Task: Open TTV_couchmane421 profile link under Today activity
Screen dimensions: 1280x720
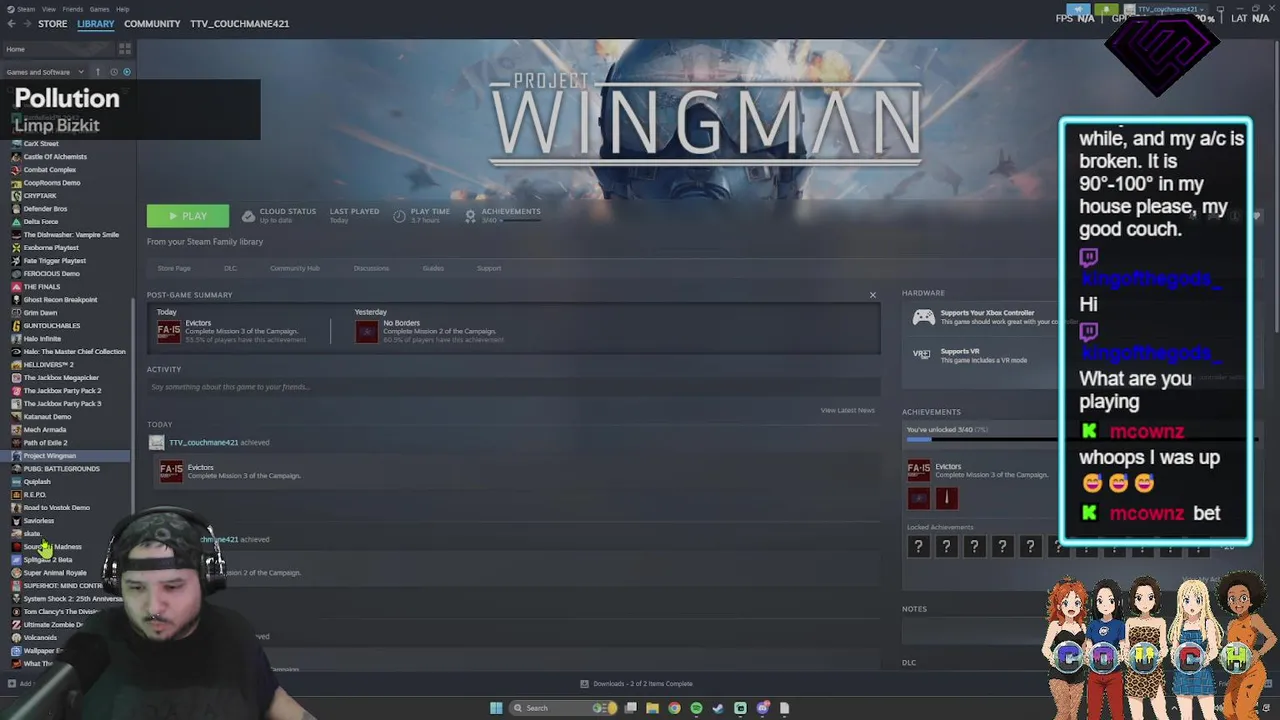Action: point(204,442)
